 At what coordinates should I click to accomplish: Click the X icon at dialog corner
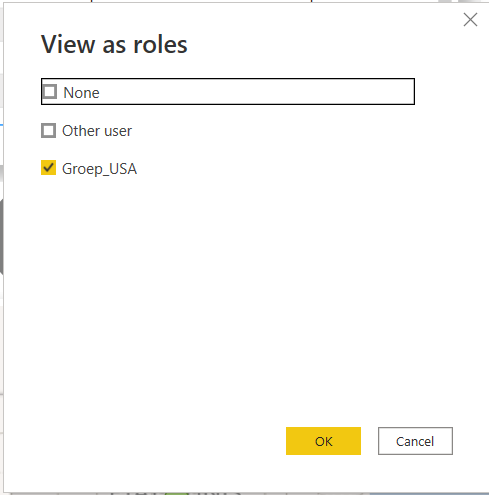[x=470, y=20]
